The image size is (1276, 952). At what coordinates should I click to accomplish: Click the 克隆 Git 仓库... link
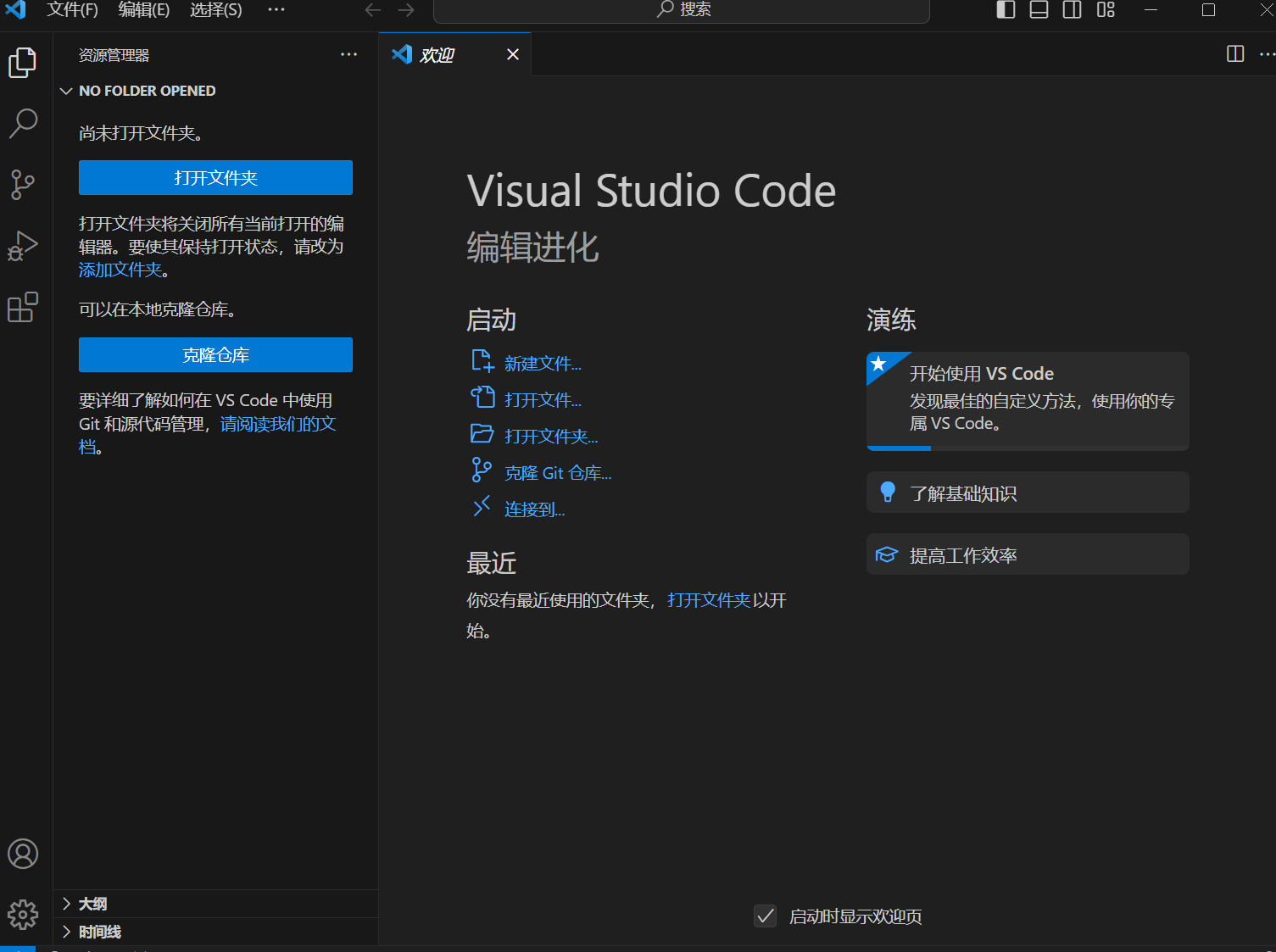pyautogui.click(x=558, y=473)
